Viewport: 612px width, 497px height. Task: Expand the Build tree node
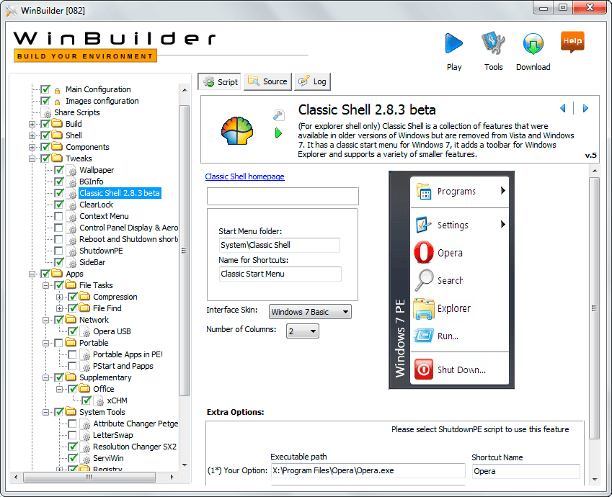pos(32,124)
